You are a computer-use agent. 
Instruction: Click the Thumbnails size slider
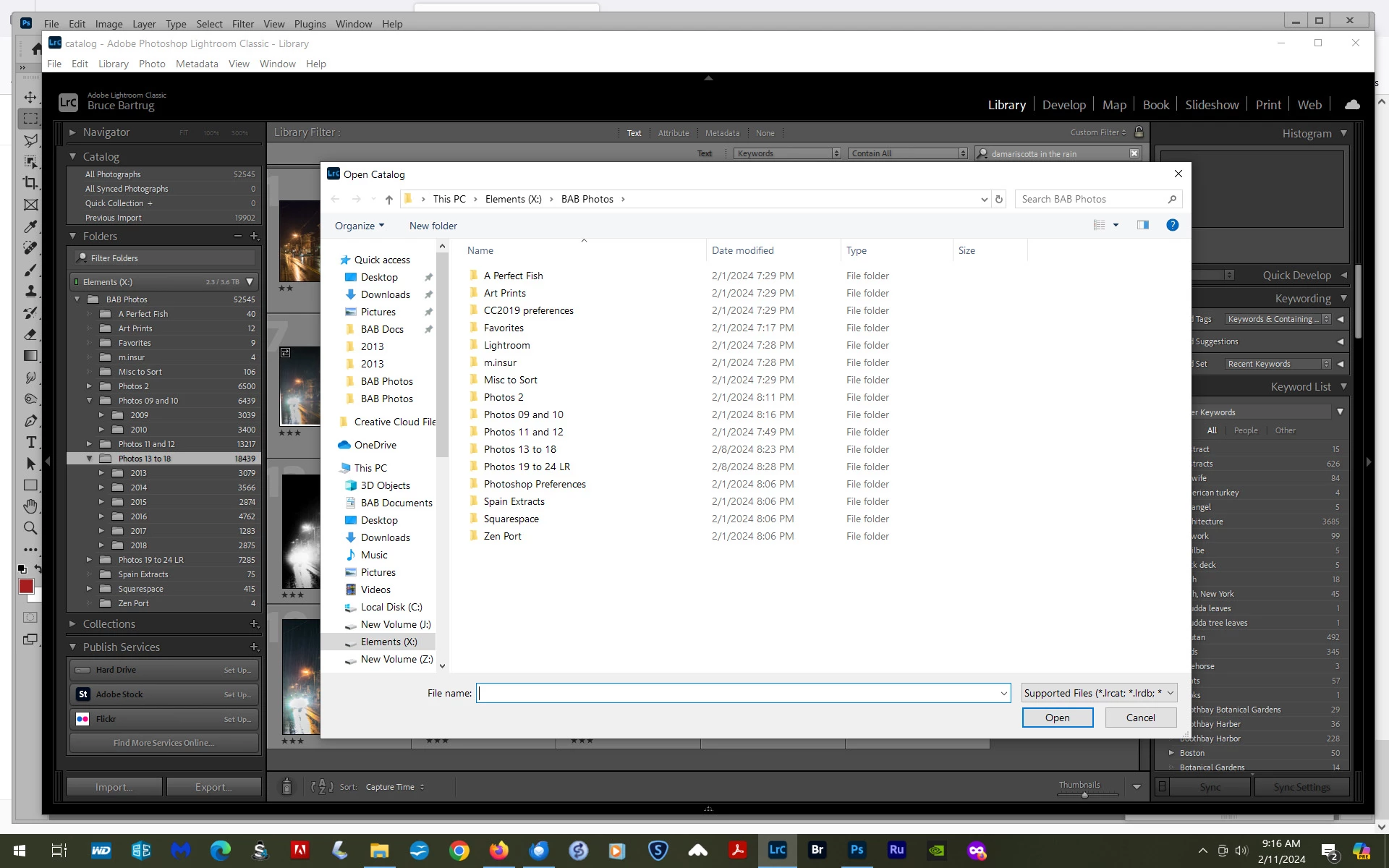1084,794
